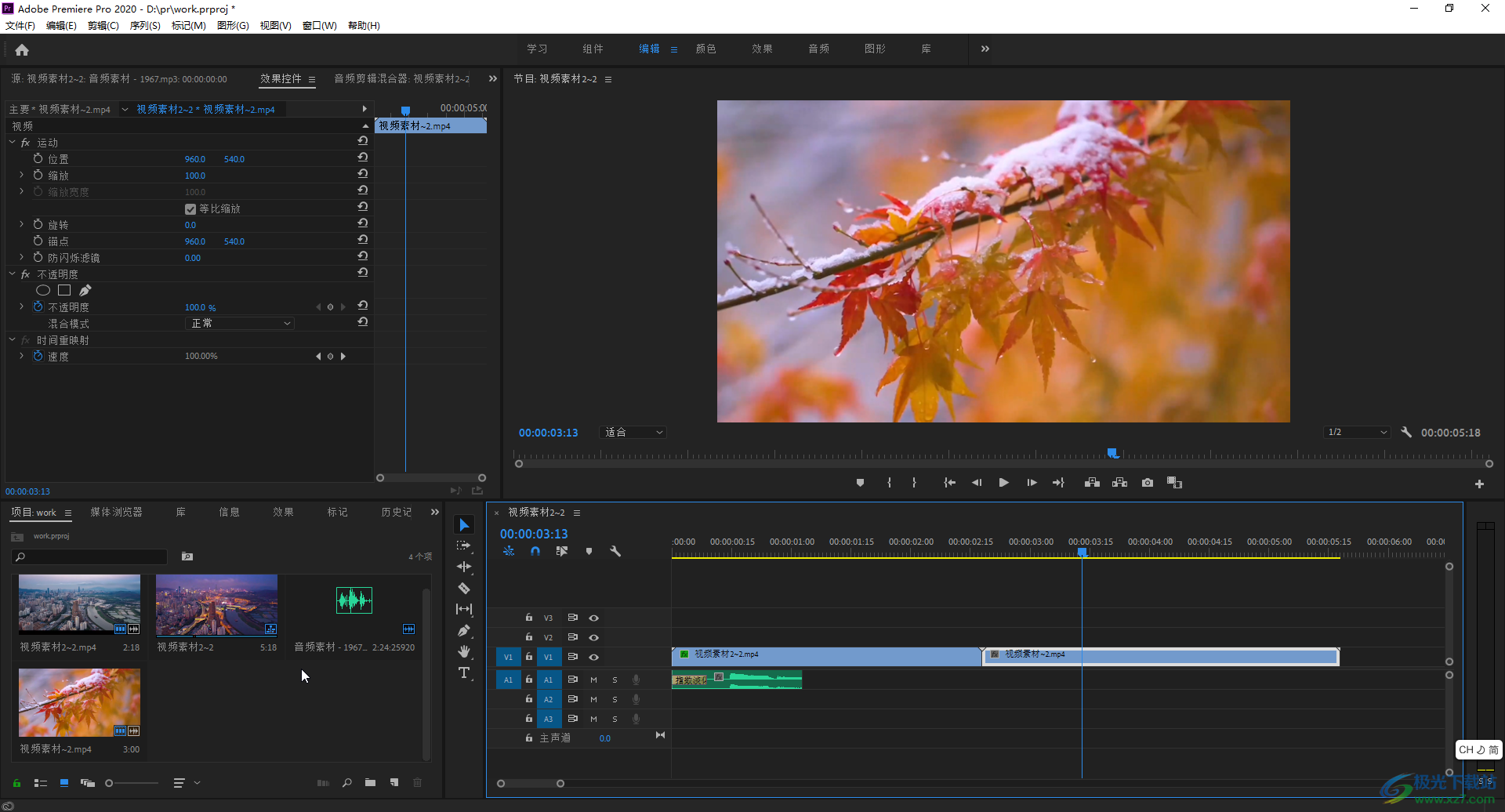Select the Track Select Forward tool
The height and width of the screenshot is (812, 1505).
pyautogui.click(x=464, y=546)
